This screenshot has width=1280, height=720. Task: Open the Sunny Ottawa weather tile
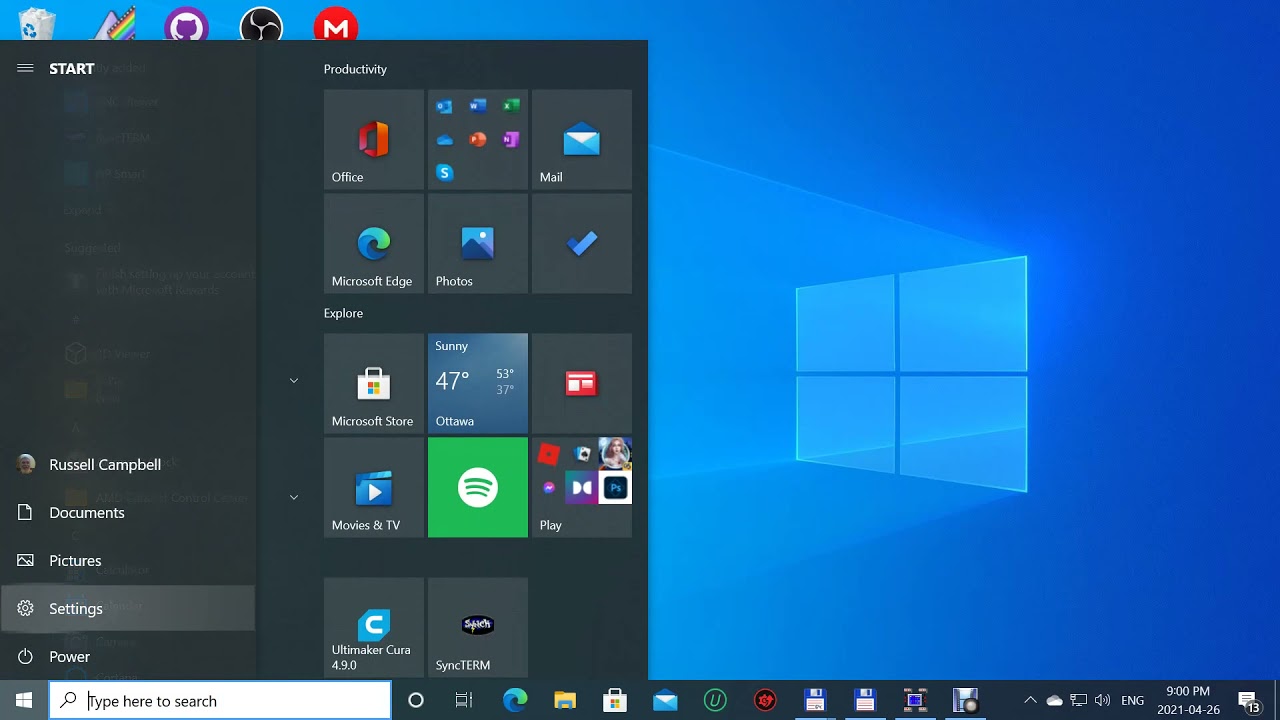[478, 384]
